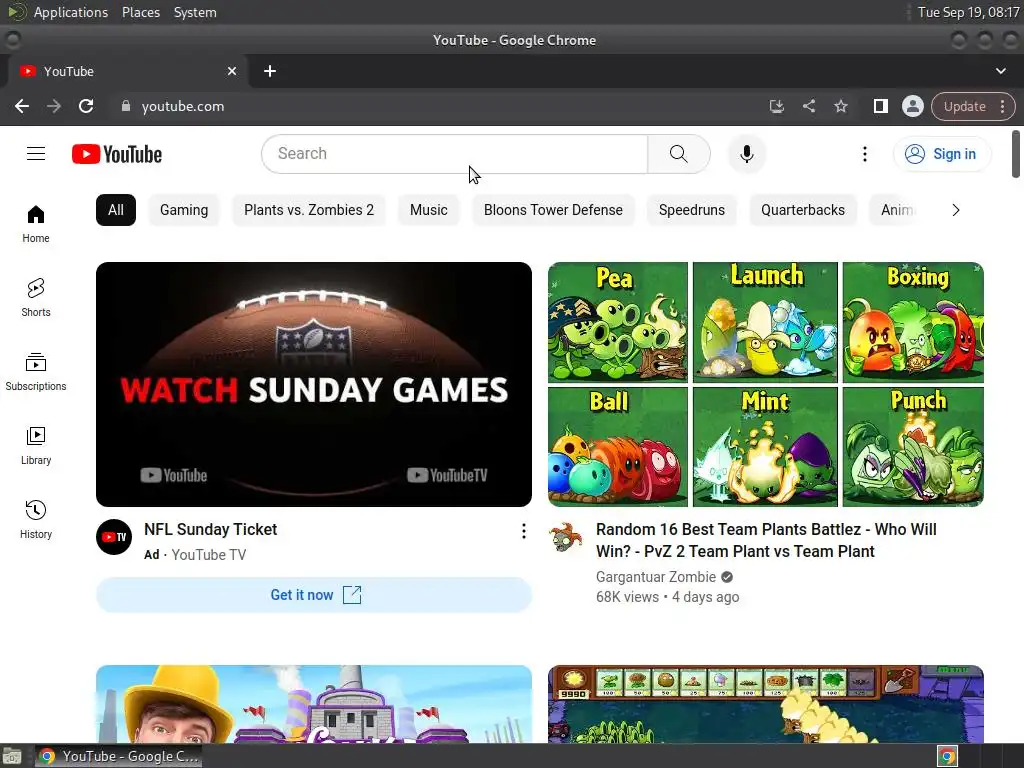
Task: Open Plants Battlez video thumbnail
Action: click(765, 385)
